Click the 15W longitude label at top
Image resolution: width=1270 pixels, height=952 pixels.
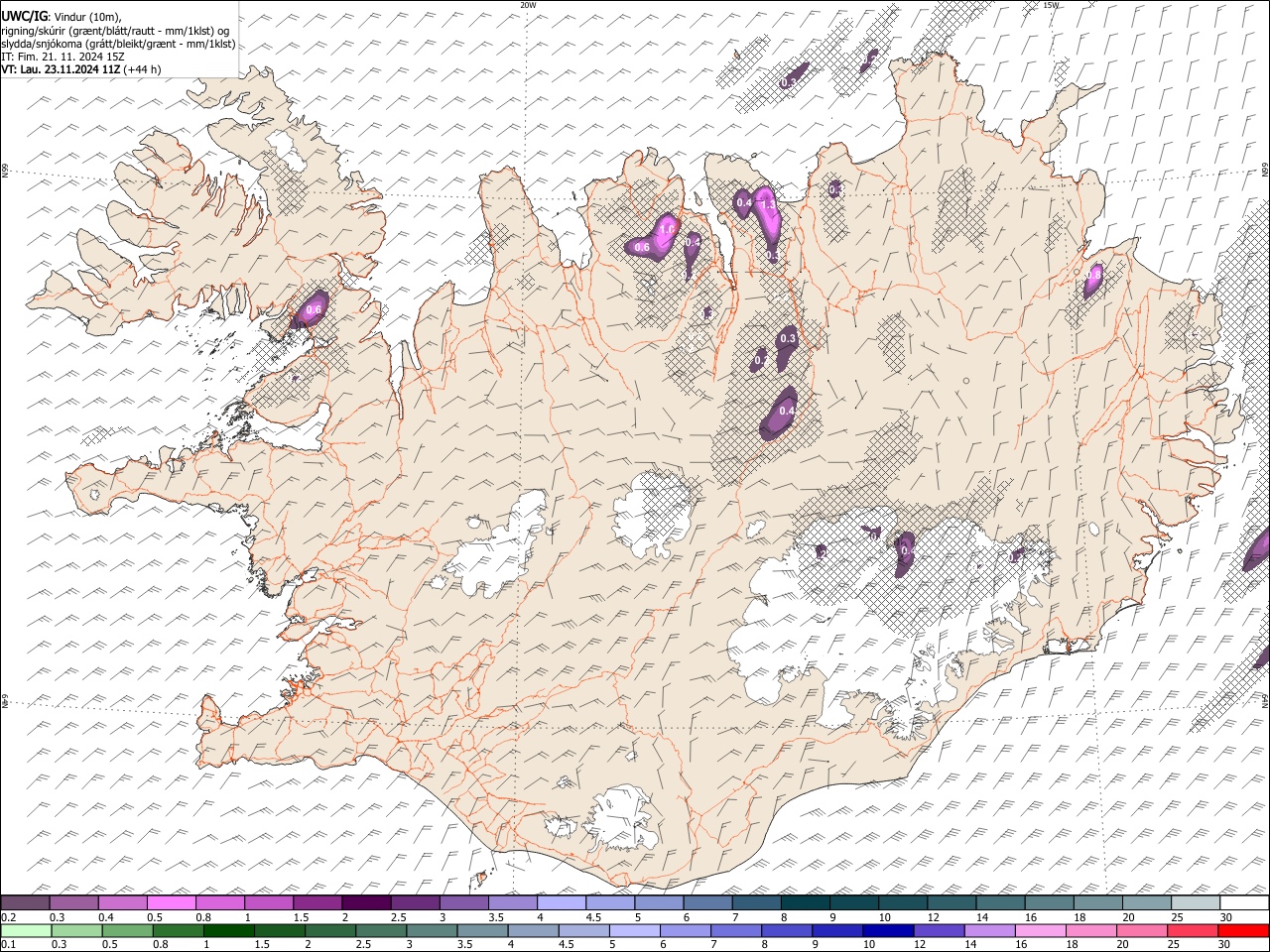pos(1051,5)
